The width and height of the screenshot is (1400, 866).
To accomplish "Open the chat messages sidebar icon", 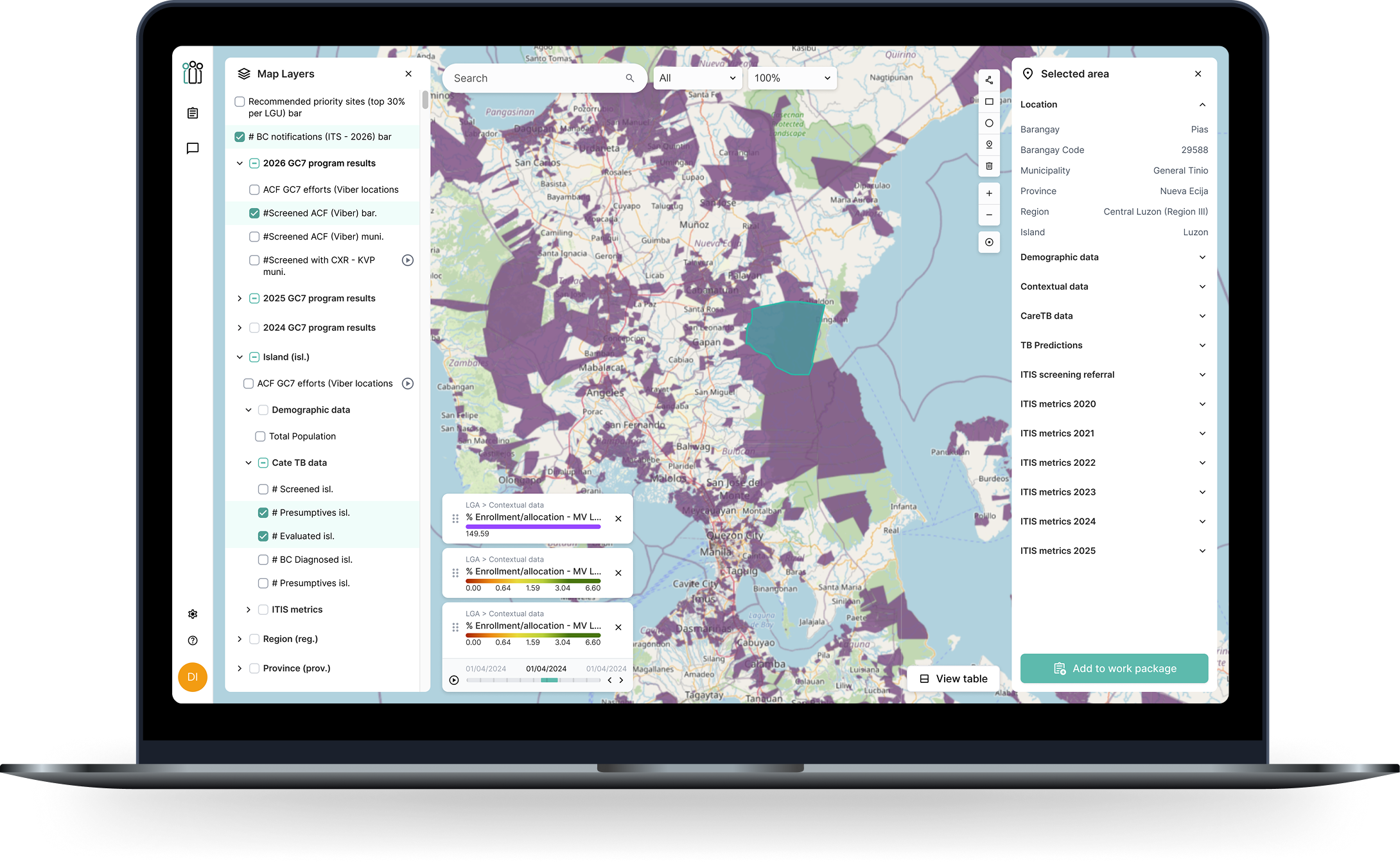I will 193,148.
